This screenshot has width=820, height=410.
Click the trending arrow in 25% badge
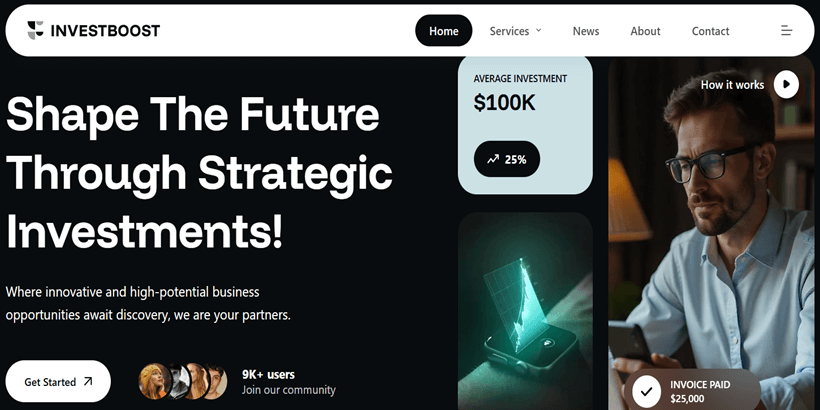point(493,160)
